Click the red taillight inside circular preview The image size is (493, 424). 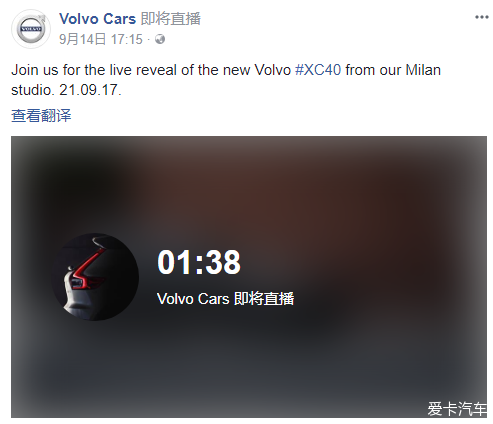point(86,269)
